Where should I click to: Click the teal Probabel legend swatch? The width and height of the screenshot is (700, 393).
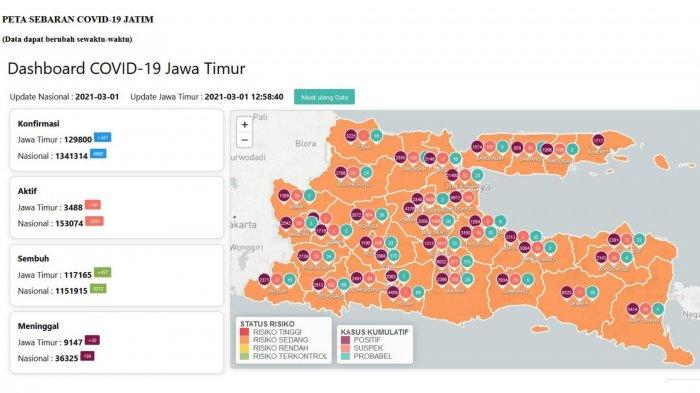(345, 356)
